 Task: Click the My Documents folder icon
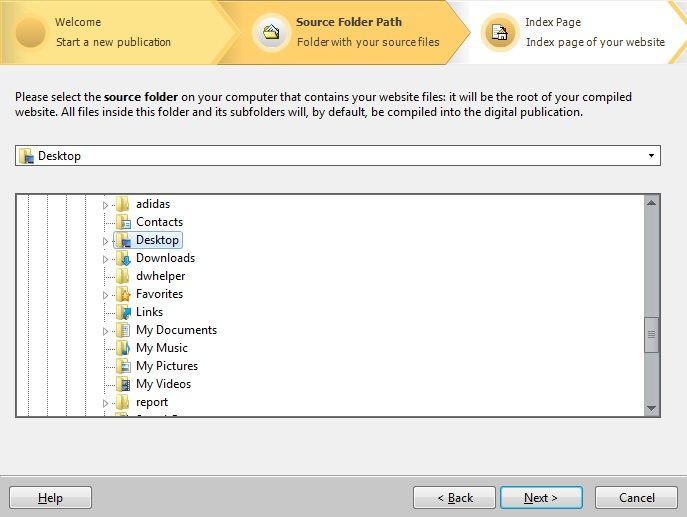click(x=123, y=329)
